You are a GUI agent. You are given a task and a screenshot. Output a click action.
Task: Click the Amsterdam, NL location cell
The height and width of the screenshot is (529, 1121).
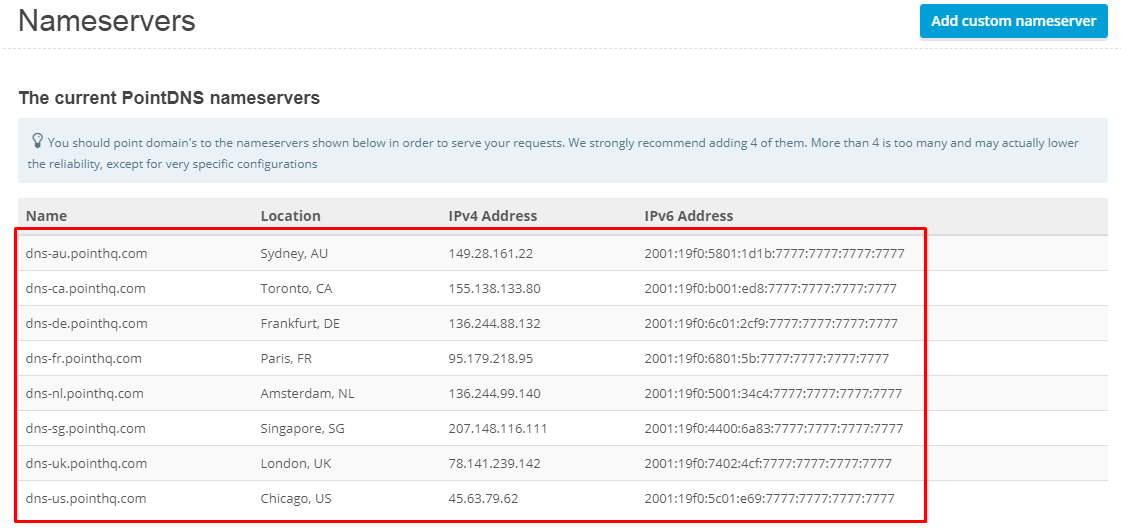(x=307, y=393)
